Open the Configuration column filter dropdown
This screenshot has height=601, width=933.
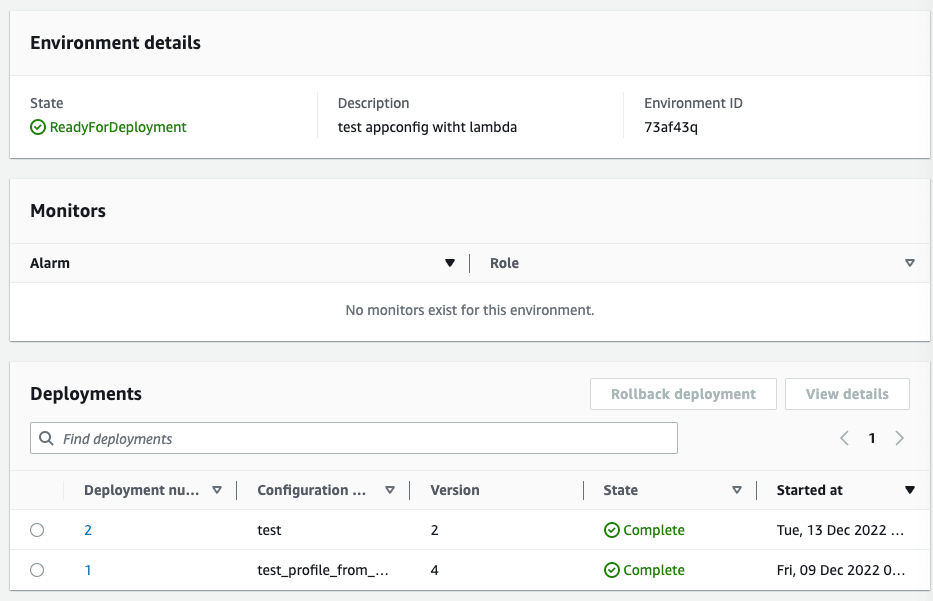[x=390, y=490]
